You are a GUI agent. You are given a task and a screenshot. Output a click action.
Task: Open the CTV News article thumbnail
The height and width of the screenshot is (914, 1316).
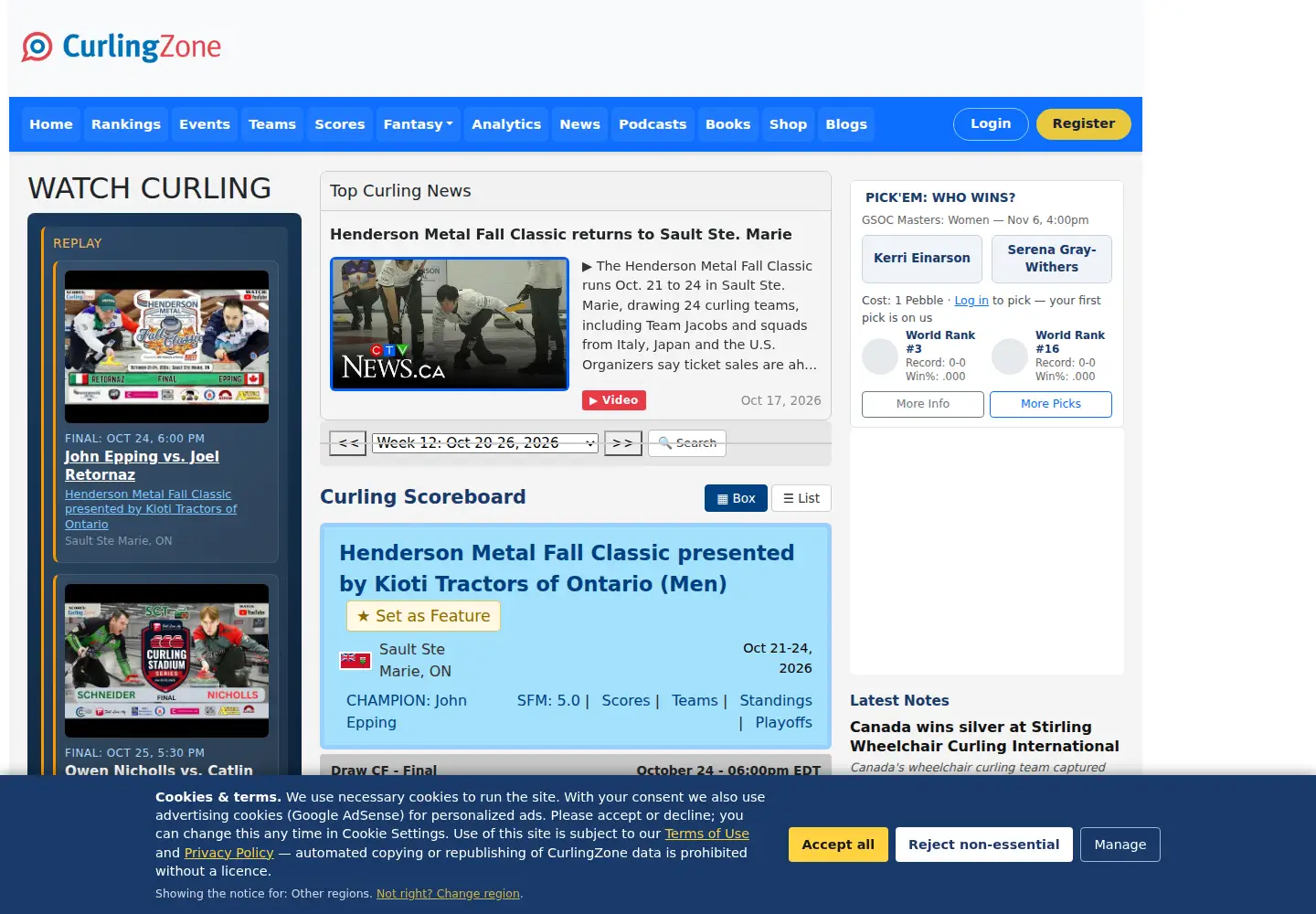pos(450,324)
